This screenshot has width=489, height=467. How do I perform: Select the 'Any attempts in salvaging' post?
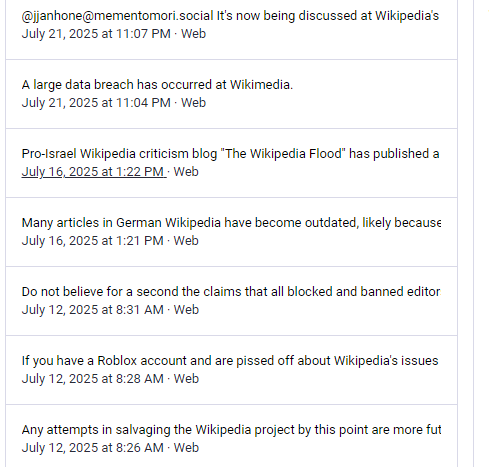pos(231,430)
